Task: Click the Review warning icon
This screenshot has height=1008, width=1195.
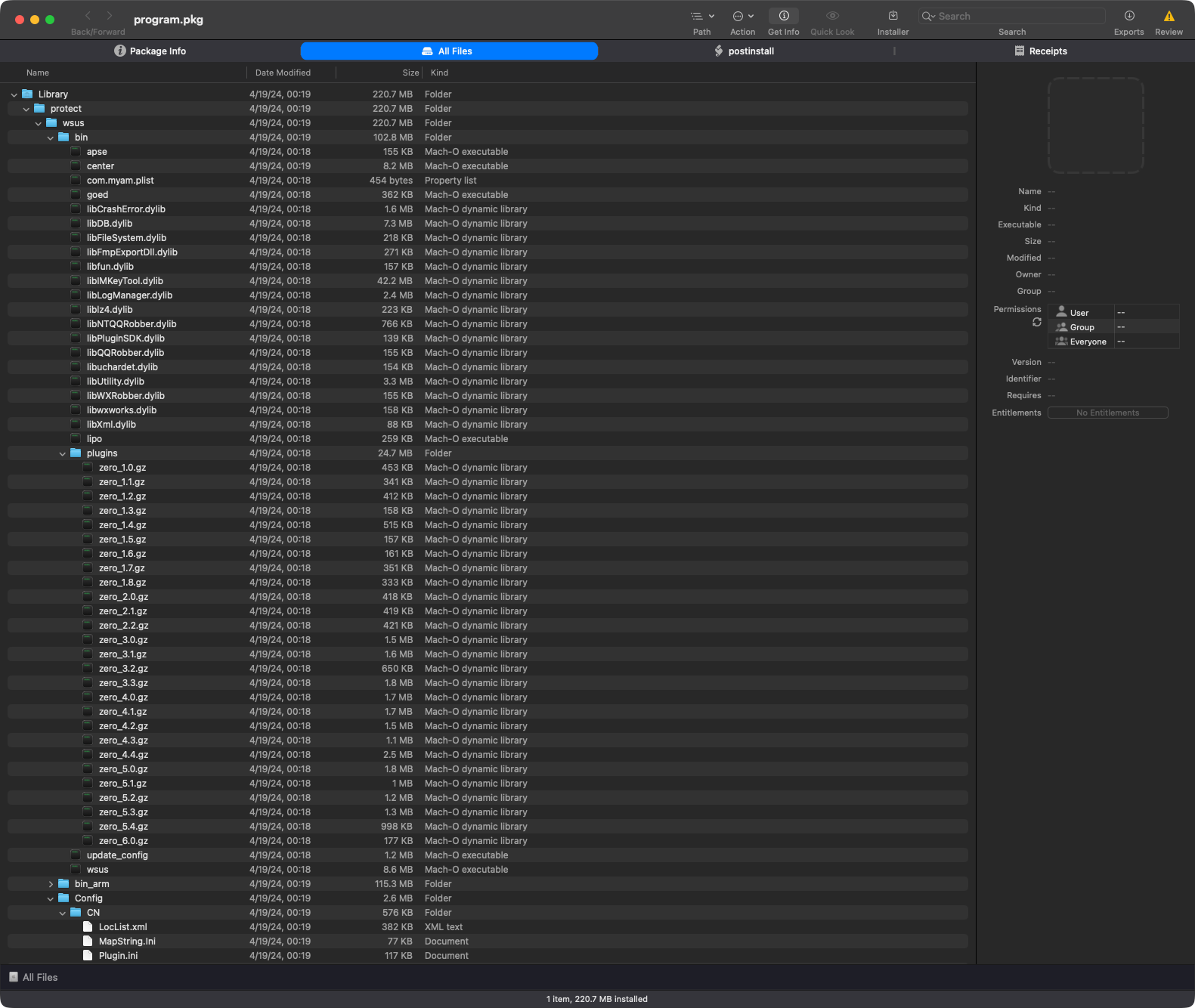Action: (1169, 17)
